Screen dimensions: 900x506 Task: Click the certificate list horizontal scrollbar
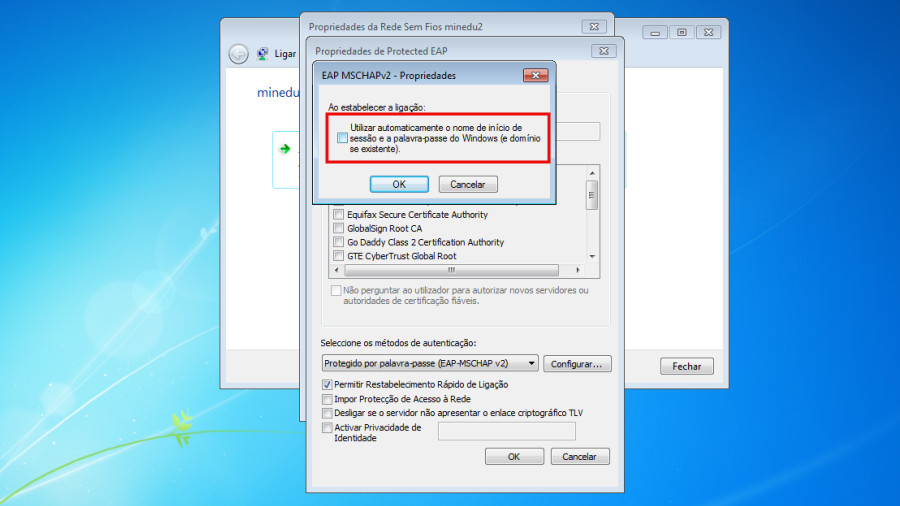(x=451, y=270)
